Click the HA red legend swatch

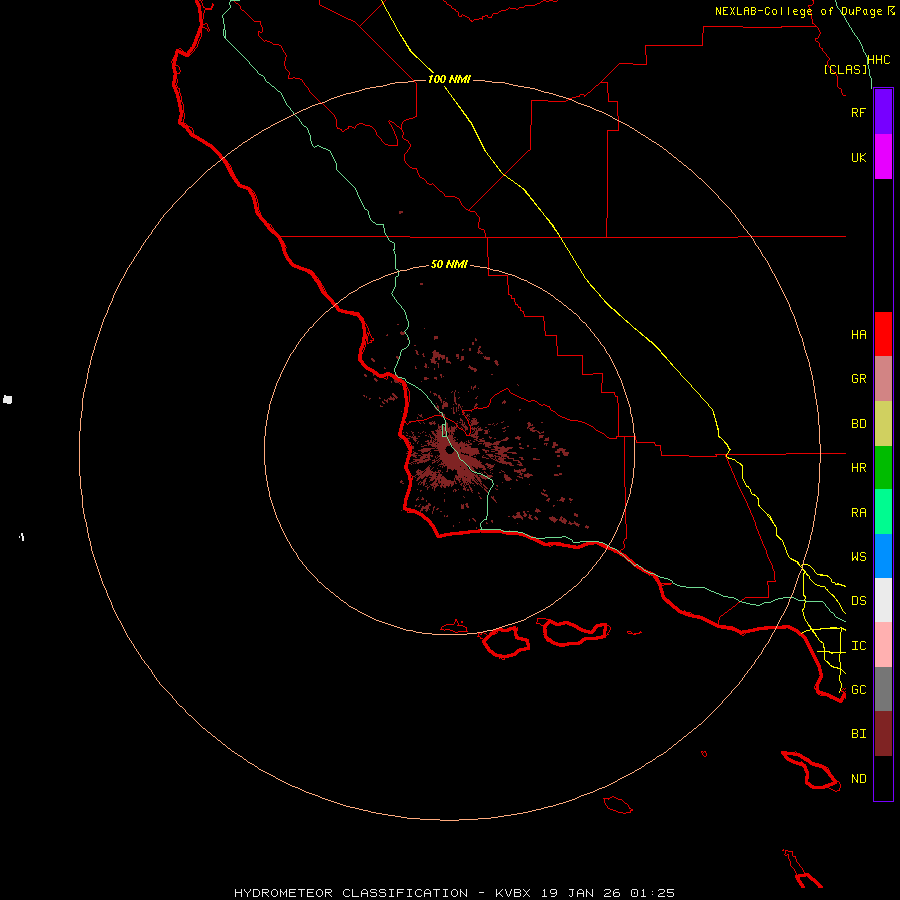coord(883,334)
